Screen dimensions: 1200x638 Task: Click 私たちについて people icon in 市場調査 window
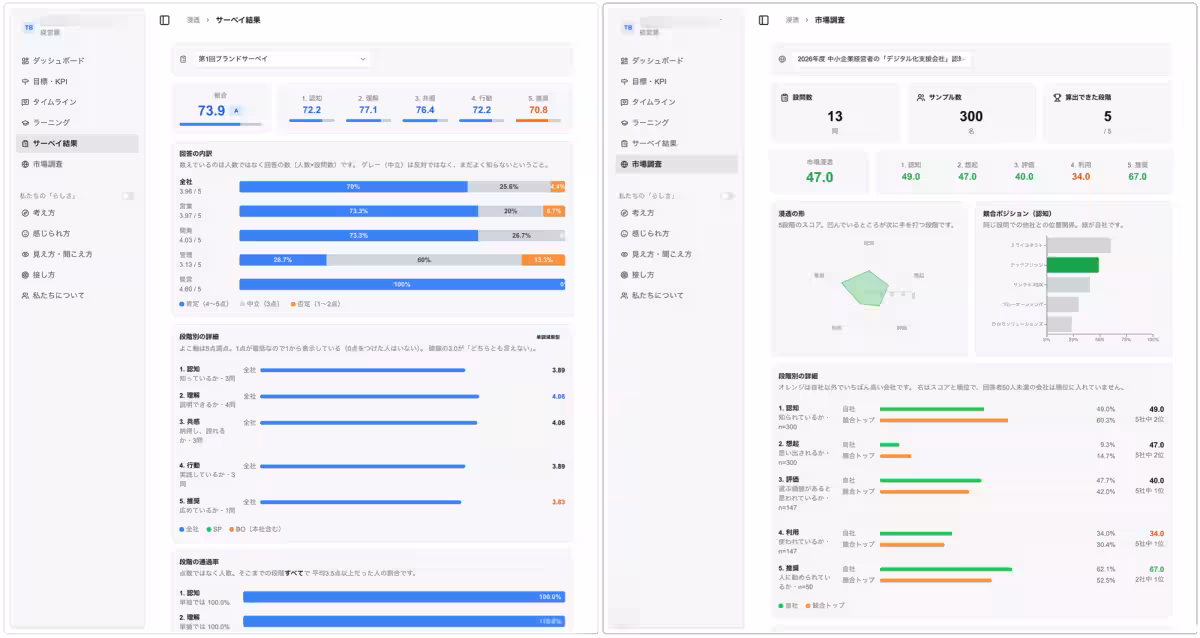pyautogui.click(x=624, y=295)
